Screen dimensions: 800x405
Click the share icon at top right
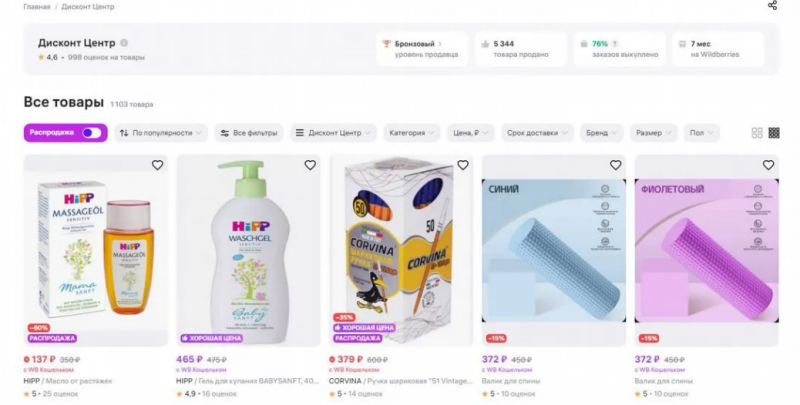[x=772, y=6]
